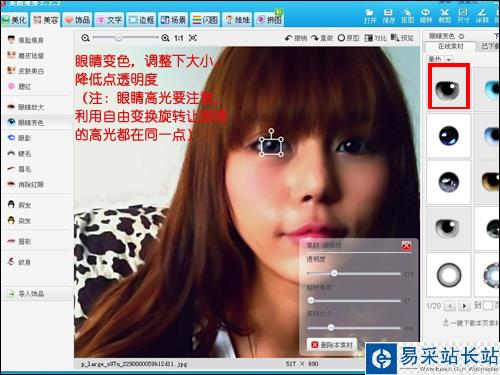
Task: Select the 在线素材 online materials tab
Action: pyautogui.click(x=450, y=46)
